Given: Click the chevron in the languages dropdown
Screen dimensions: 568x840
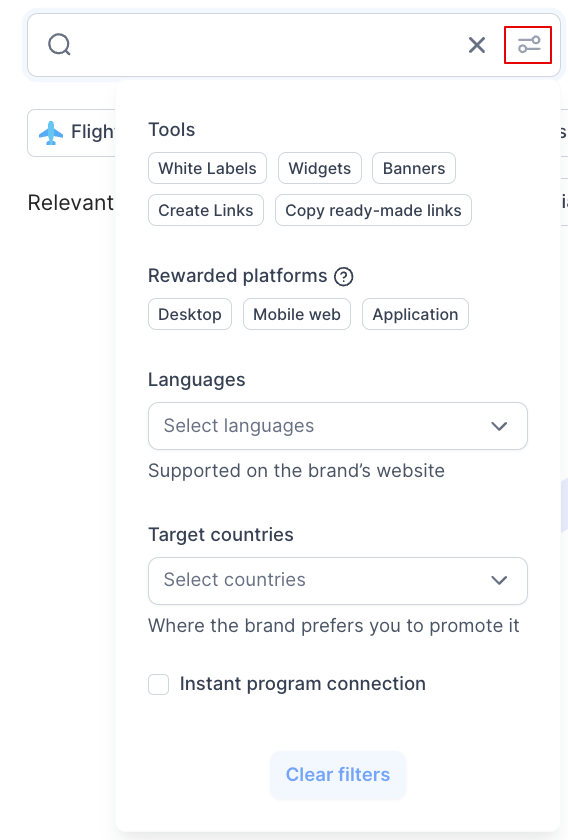Looking at the screenshot, I should tap(499, 426).
